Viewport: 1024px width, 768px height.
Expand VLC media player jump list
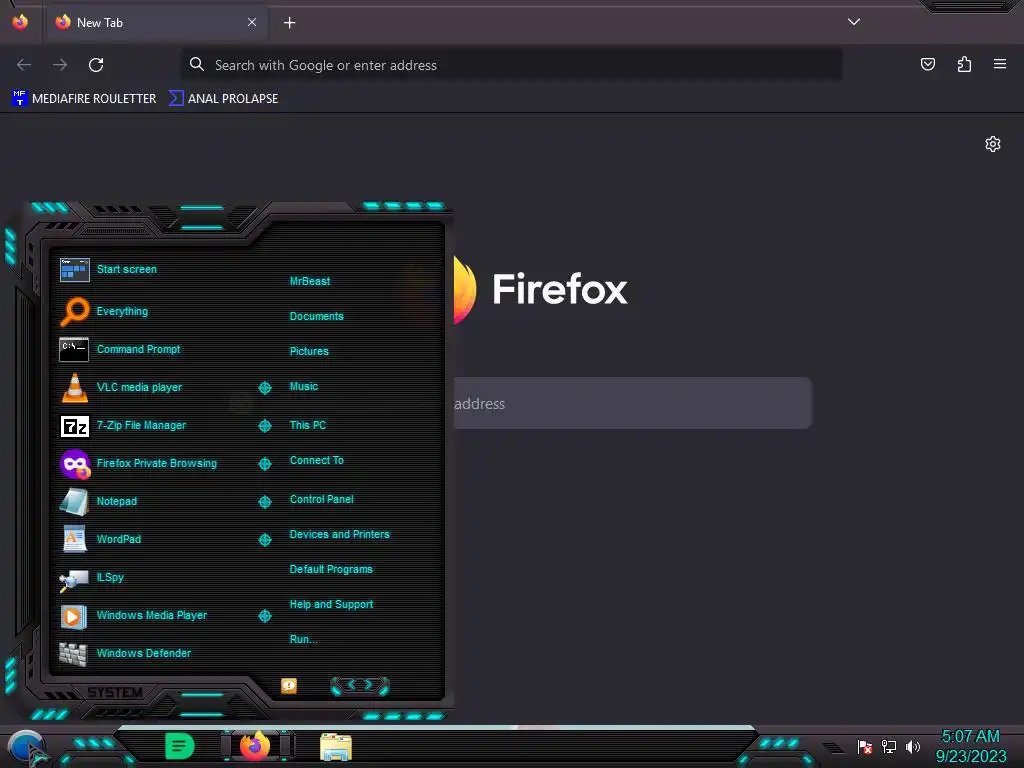point(264,388)
